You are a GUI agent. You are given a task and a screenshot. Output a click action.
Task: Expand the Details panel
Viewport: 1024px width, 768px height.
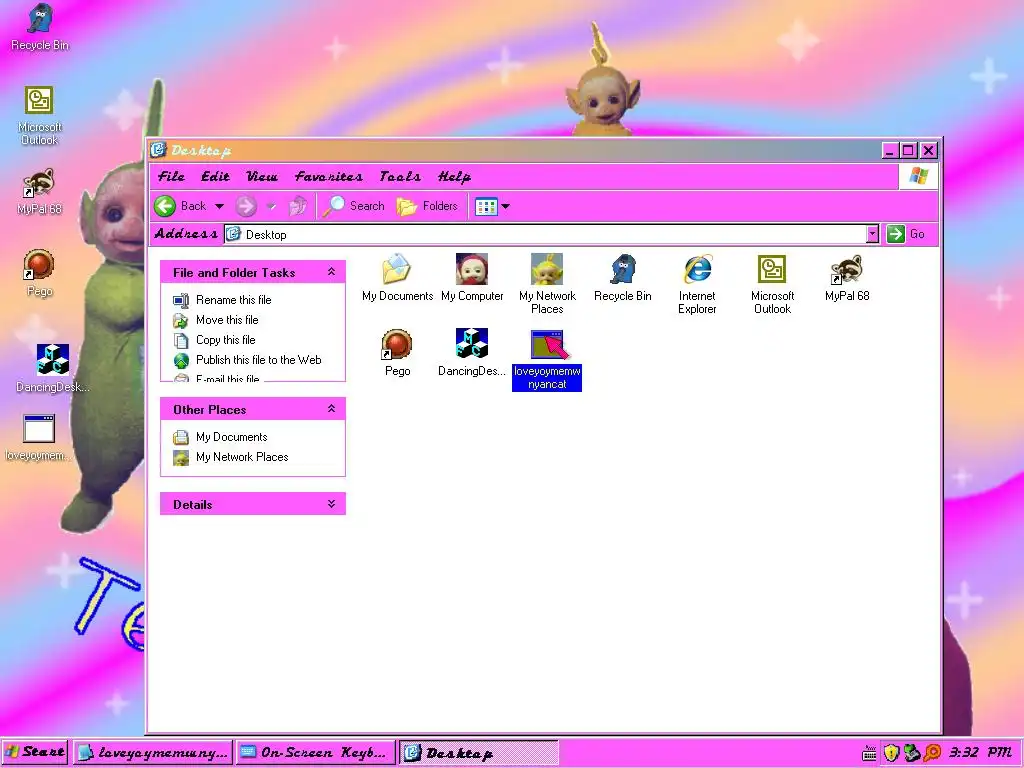(x=331, y=504)
